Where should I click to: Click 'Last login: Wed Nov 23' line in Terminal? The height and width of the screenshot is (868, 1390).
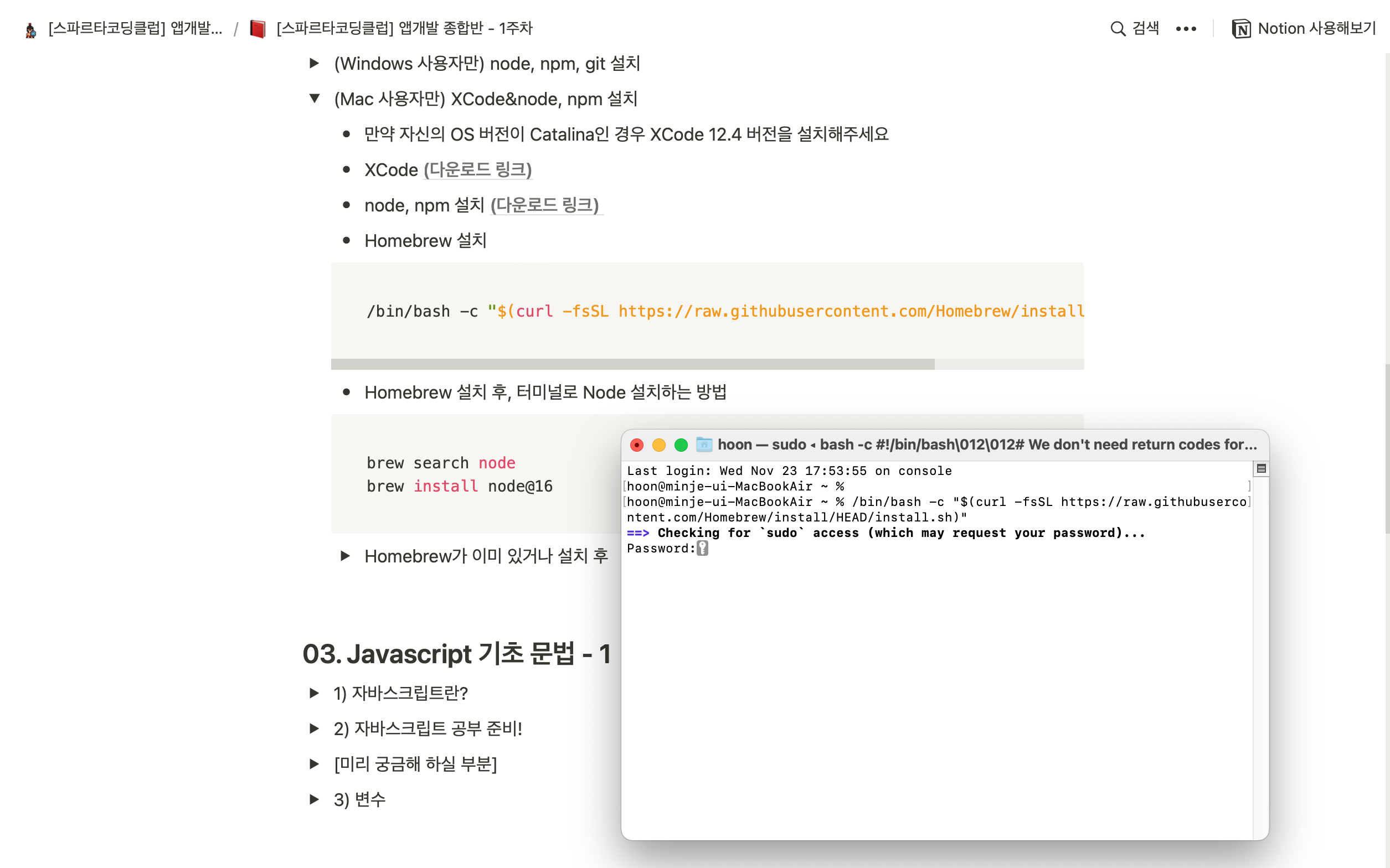pos(790,471)
